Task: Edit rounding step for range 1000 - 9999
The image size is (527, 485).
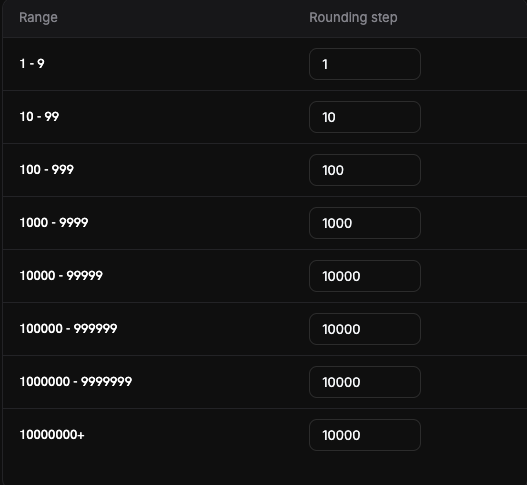Action: [x=365, y=223]
